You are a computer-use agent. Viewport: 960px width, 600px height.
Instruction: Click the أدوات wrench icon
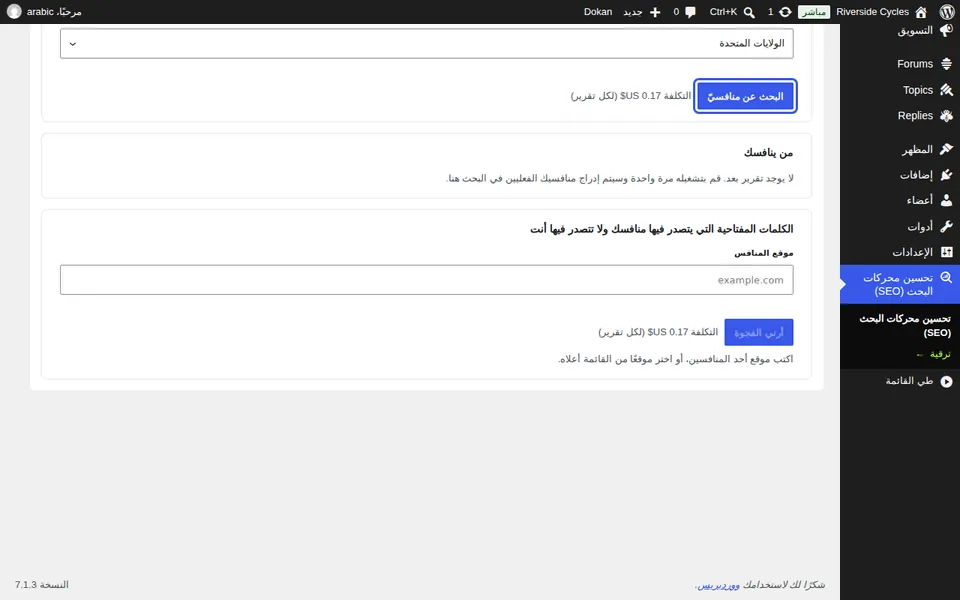click(x=947, y=227)
